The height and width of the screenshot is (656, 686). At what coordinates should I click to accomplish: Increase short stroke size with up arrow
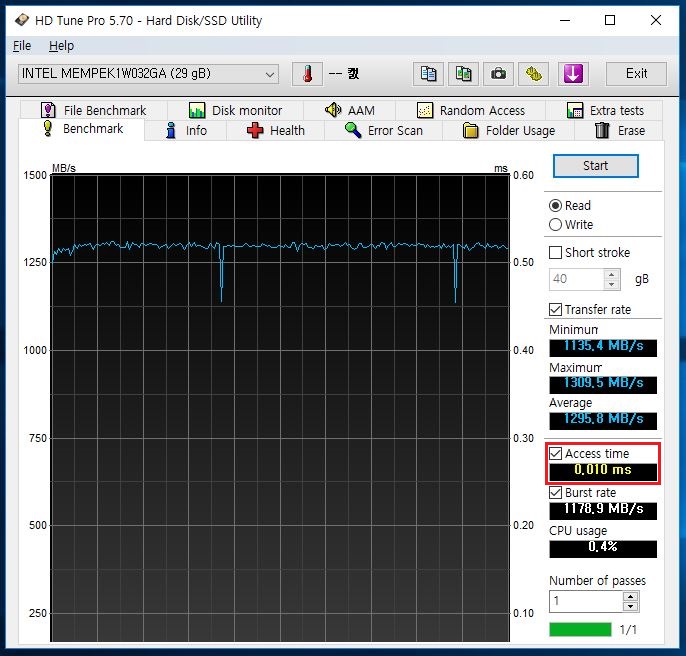coord(612,274)
